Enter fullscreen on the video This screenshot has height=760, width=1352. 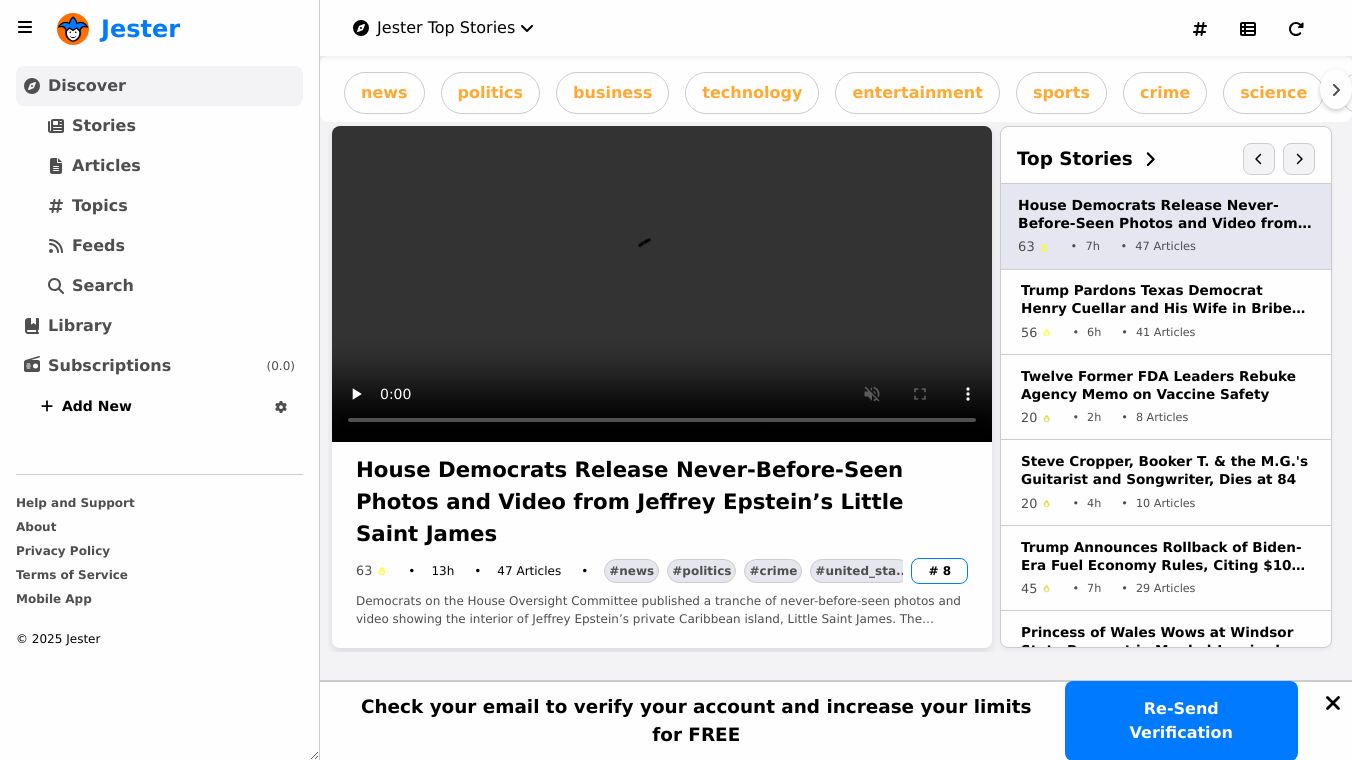(920, 394)
